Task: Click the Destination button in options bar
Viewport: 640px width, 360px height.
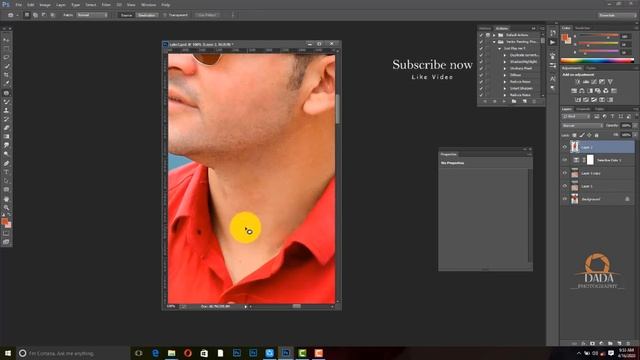Action: click(x=147, y=15)
